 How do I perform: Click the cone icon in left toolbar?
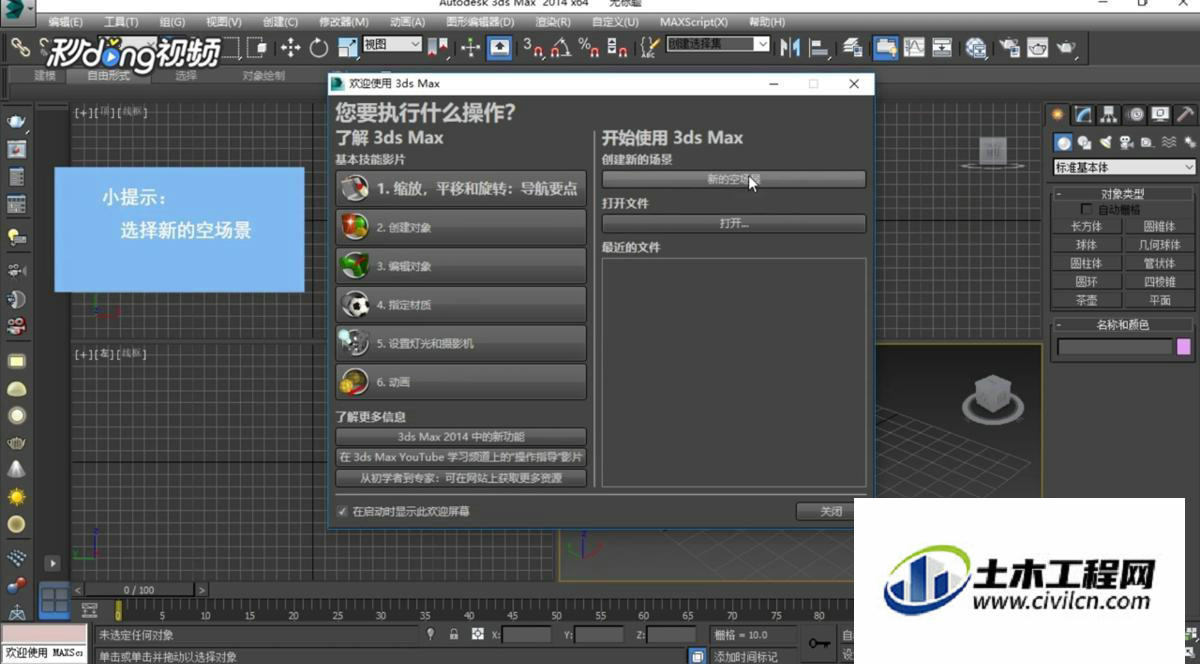[17, 469]
